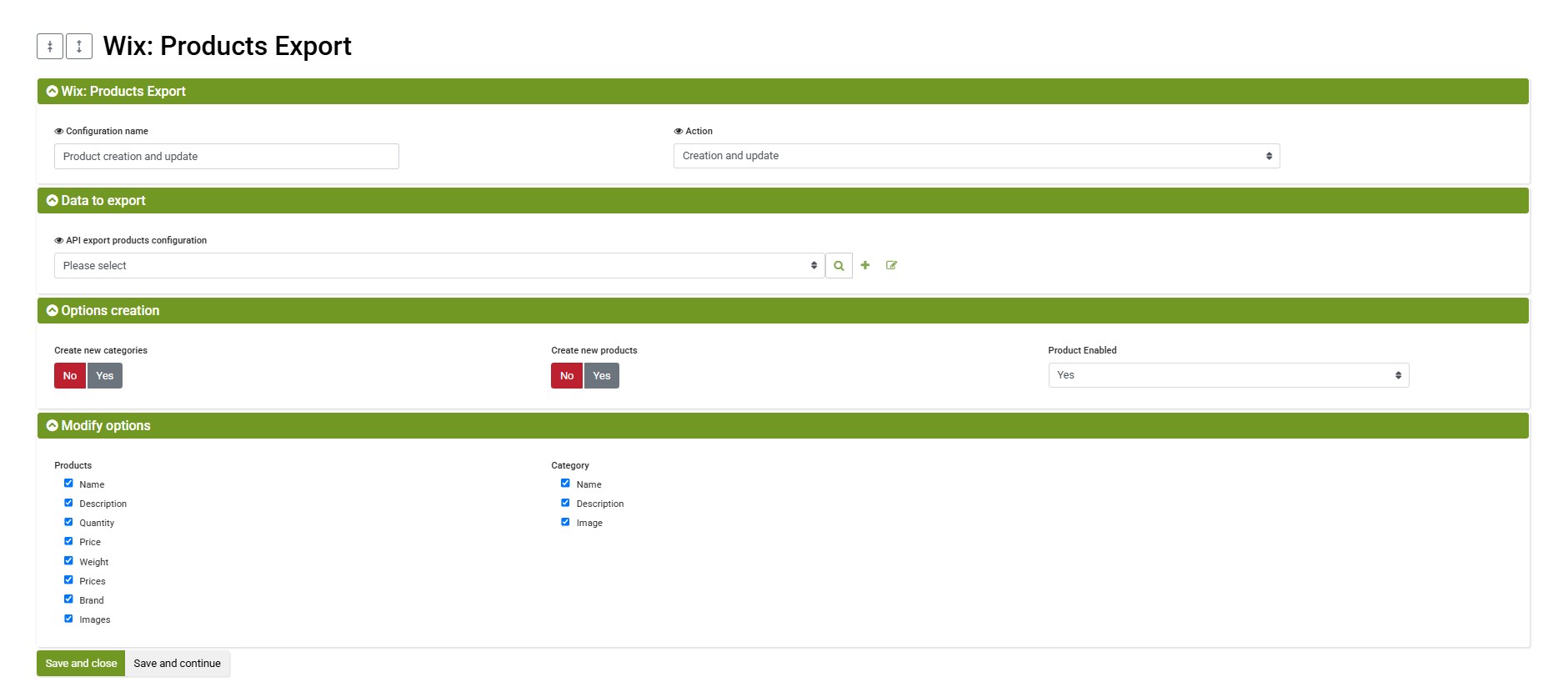Click the Products group label

coord(73,465)
